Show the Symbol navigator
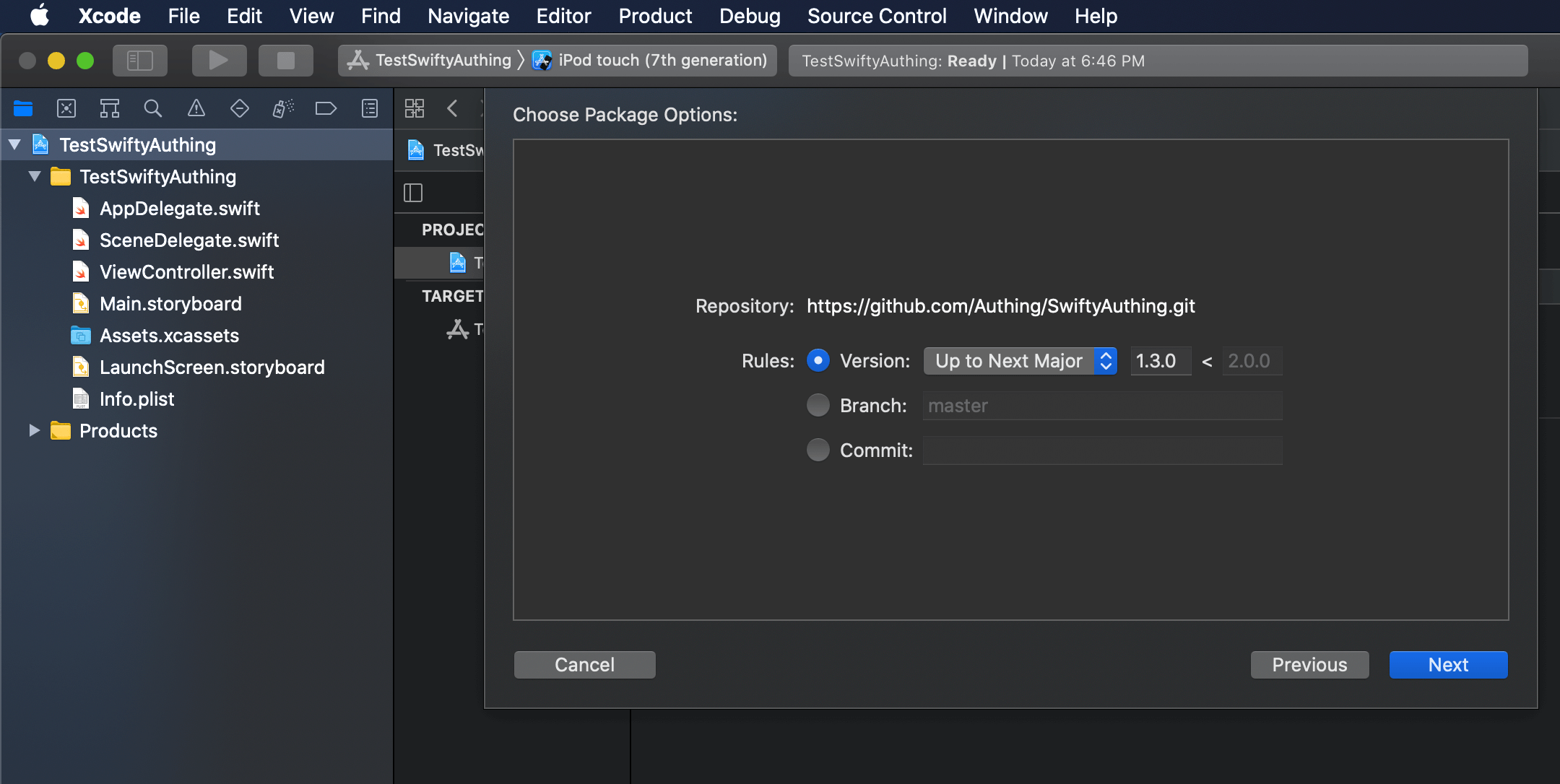Viewport: 1560px width, 784px height. pos(110,109)
